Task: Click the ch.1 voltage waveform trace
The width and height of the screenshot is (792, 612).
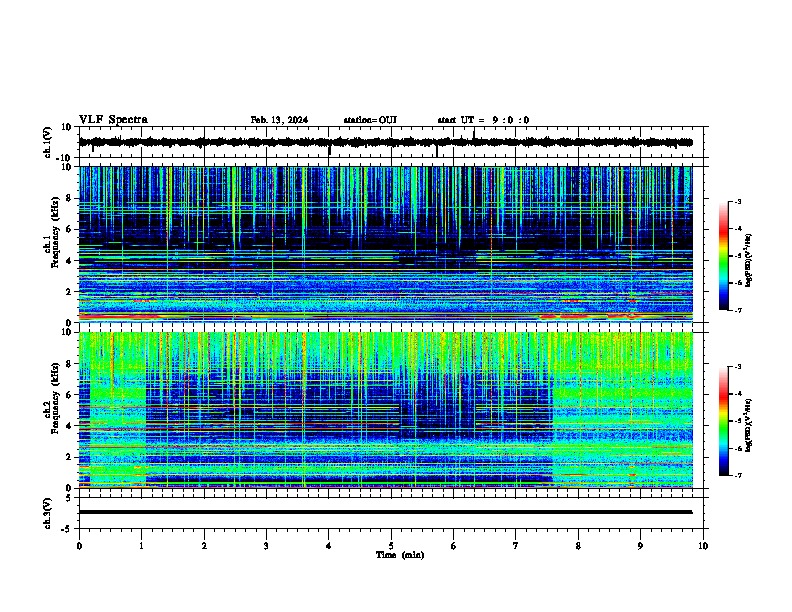Action: click(385, 142)
